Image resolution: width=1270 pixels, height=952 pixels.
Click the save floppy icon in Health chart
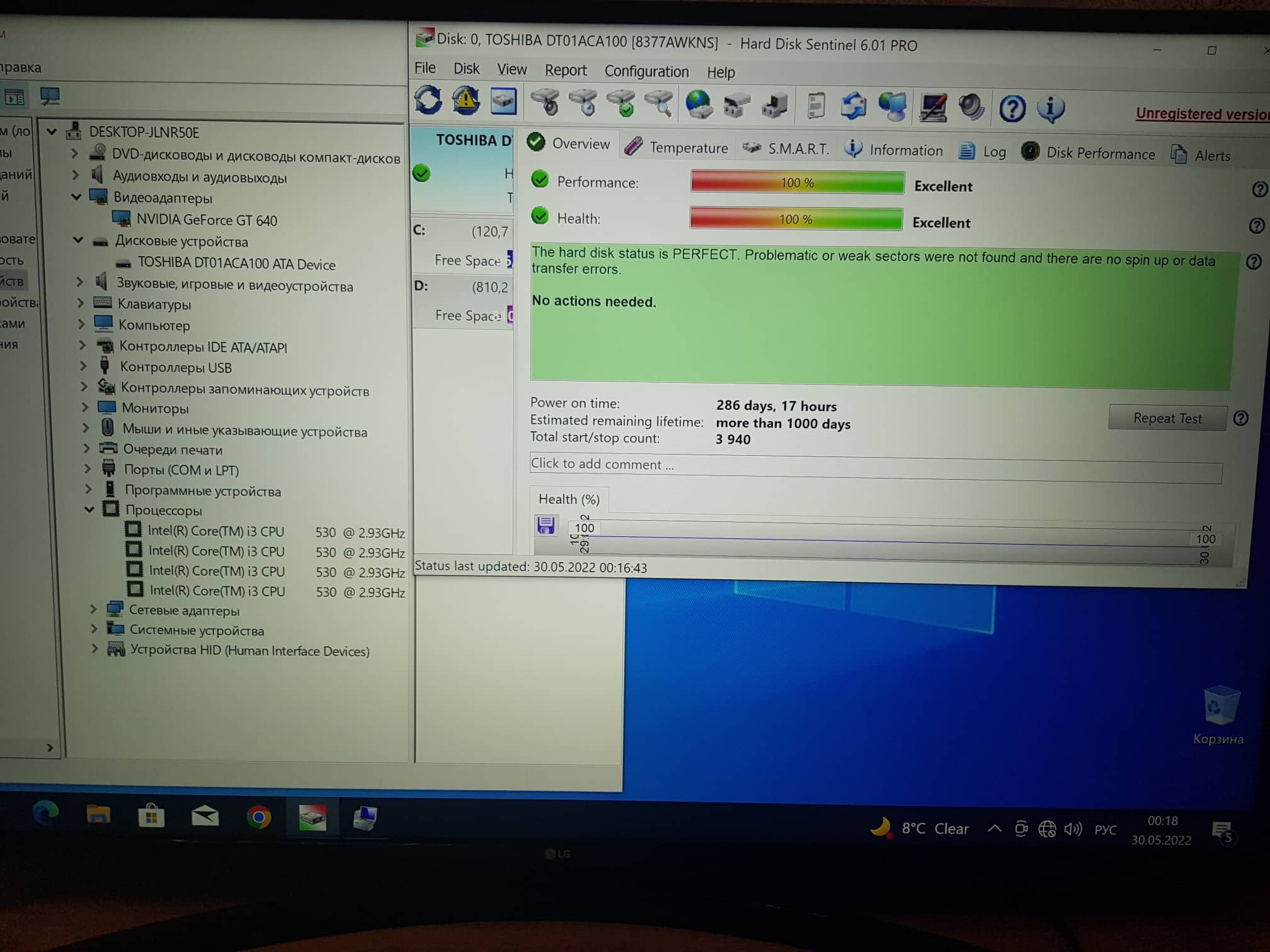[x=546, y=525]
